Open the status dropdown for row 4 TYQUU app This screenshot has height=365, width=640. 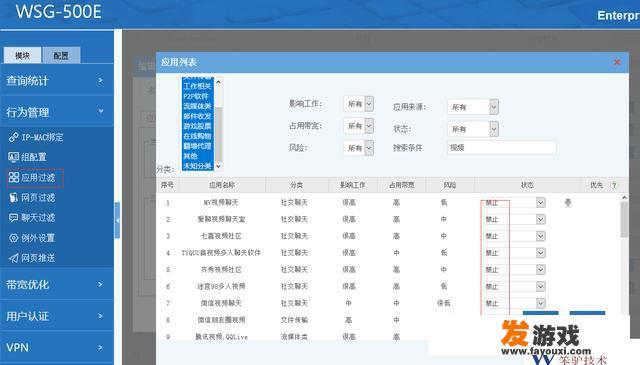coord(540,253)
